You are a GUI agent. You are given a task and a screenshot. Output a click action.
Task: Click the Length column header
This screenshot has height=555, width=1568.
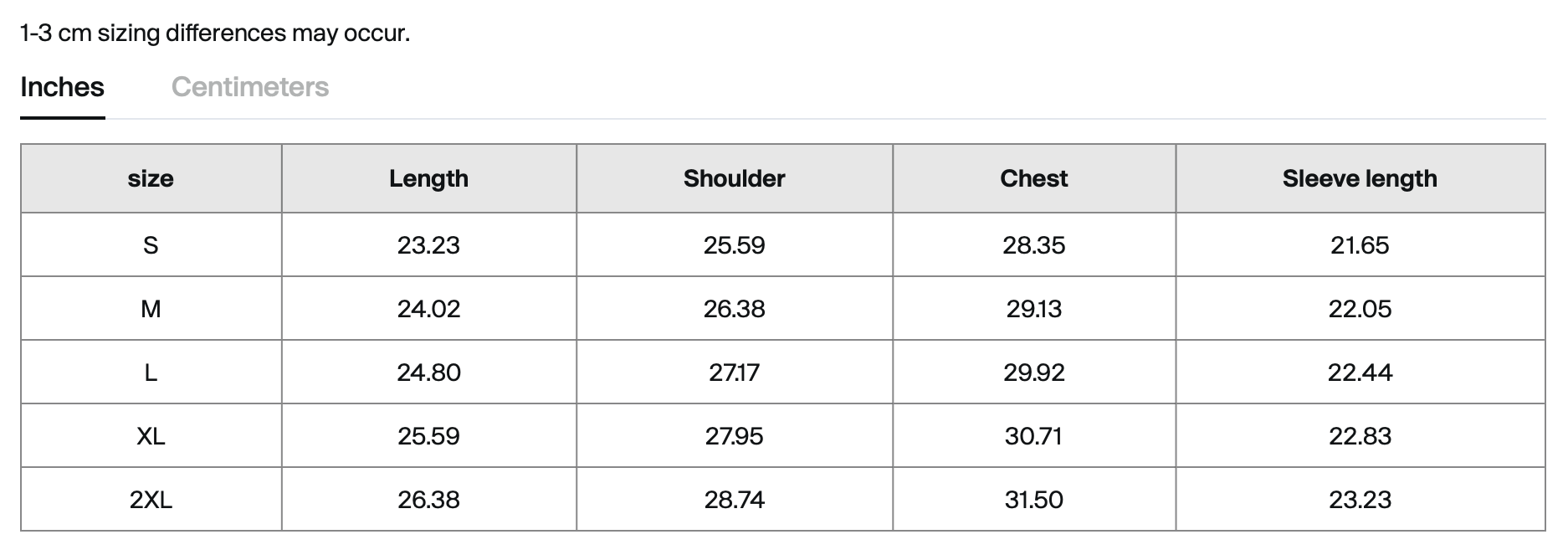(428, 178)
